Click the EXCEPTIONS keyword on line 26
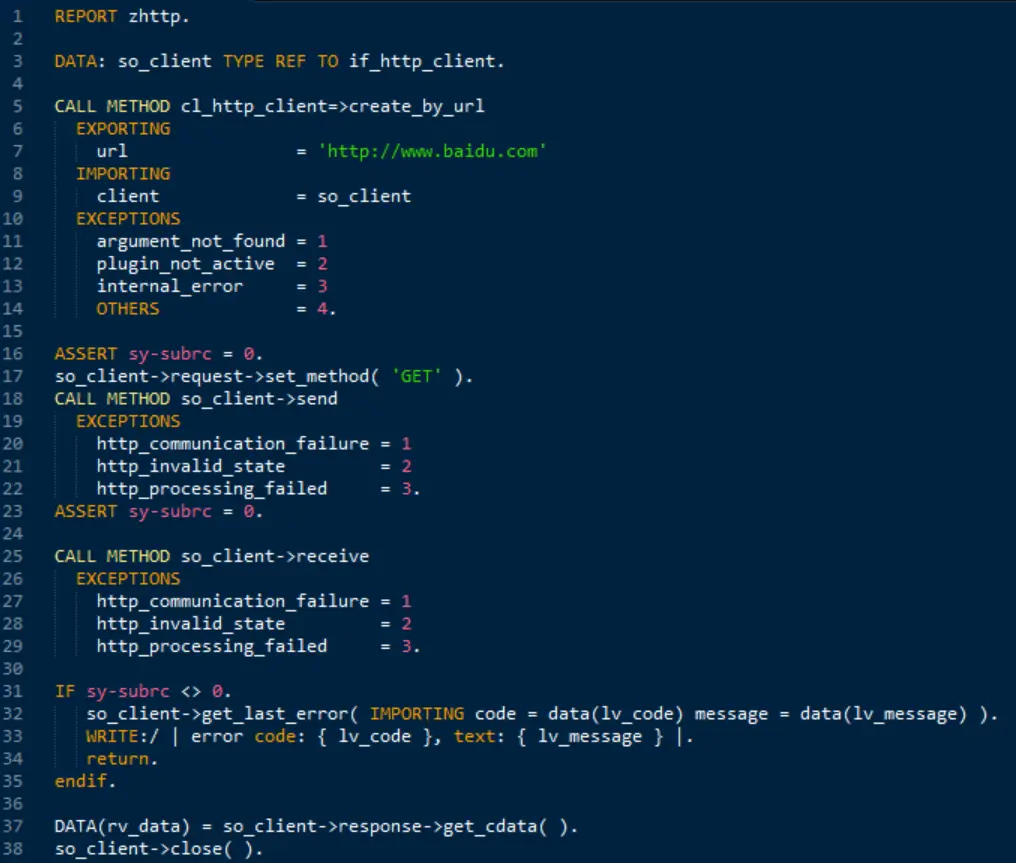1016x863 pixels. [x=128, y=579]
